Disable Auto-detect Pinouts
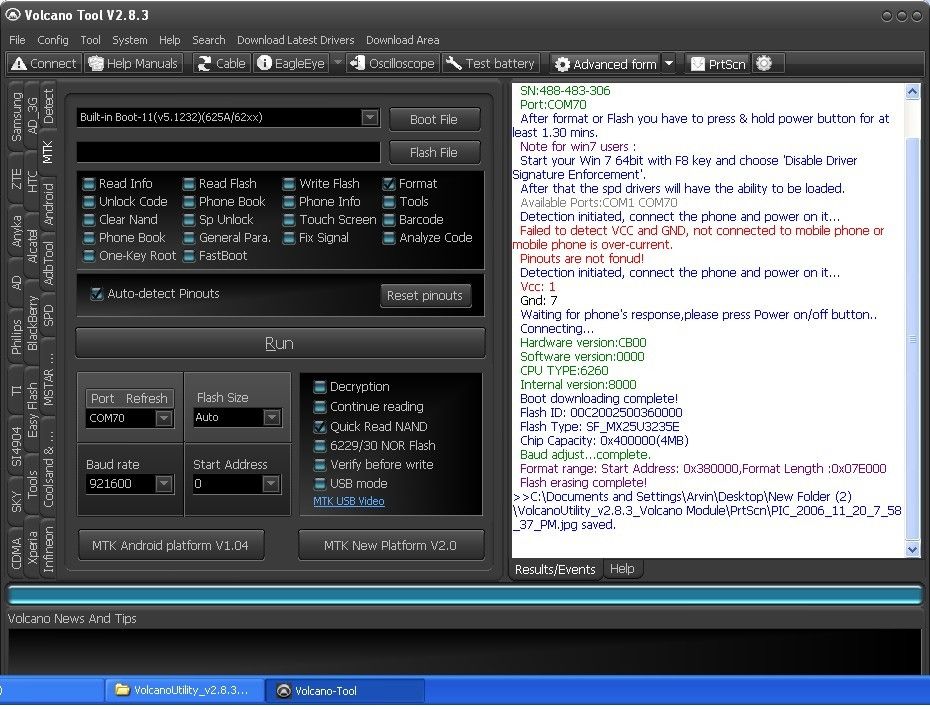This screenshot has width=930, height=710. click(x=97, y=294)
